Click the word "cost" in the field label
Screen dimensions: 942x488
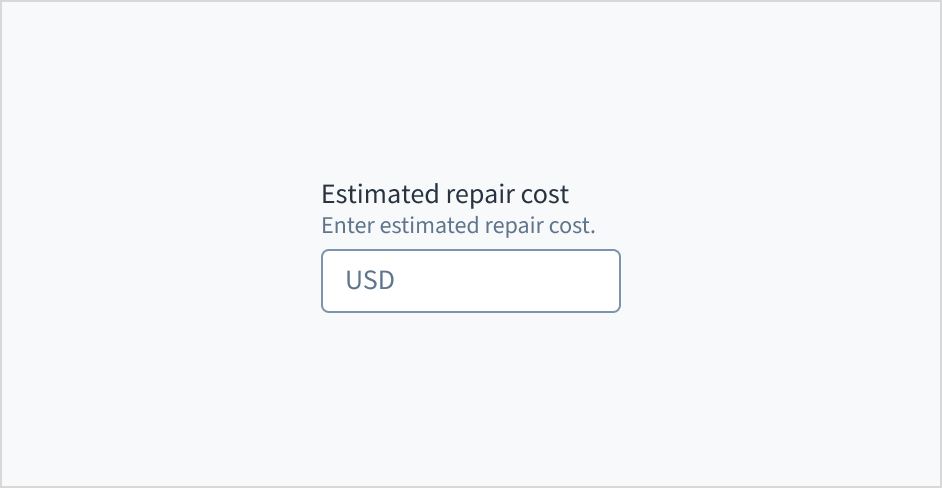(x=545, y=194)
